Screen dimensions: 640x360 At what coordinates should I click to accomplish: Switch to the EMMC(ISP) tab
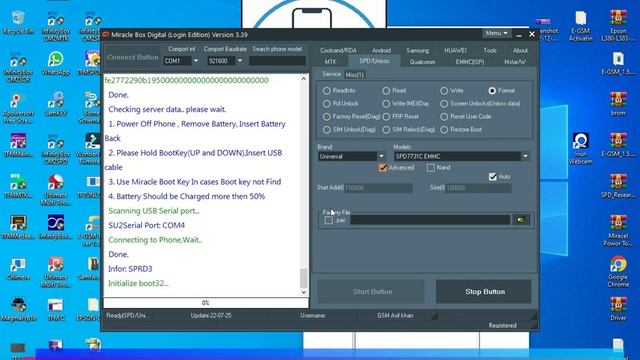point(470,62)
